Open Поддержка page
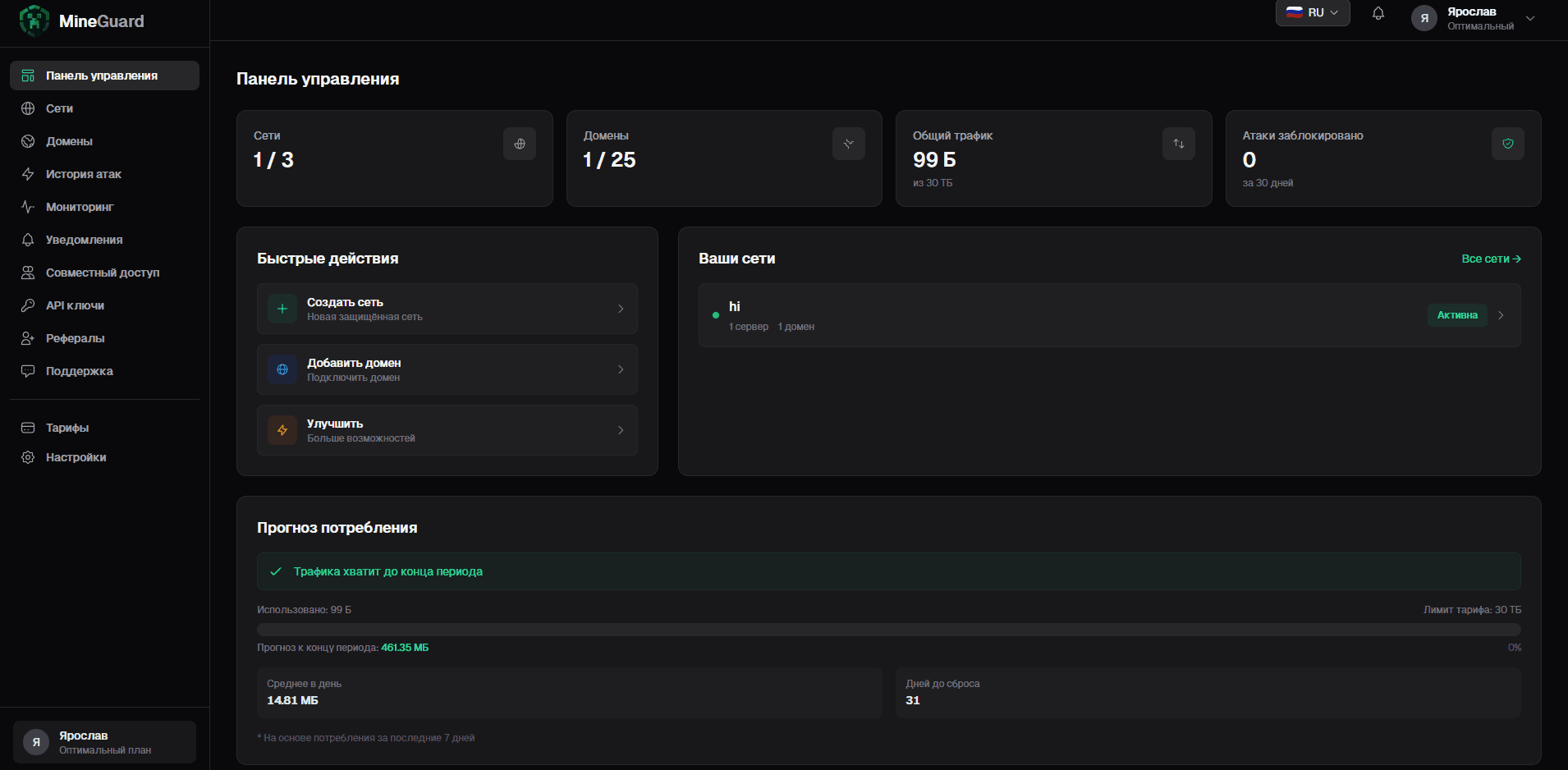Image resolution: width=1568 pixels, height=770 pixels. coord(104,371)
